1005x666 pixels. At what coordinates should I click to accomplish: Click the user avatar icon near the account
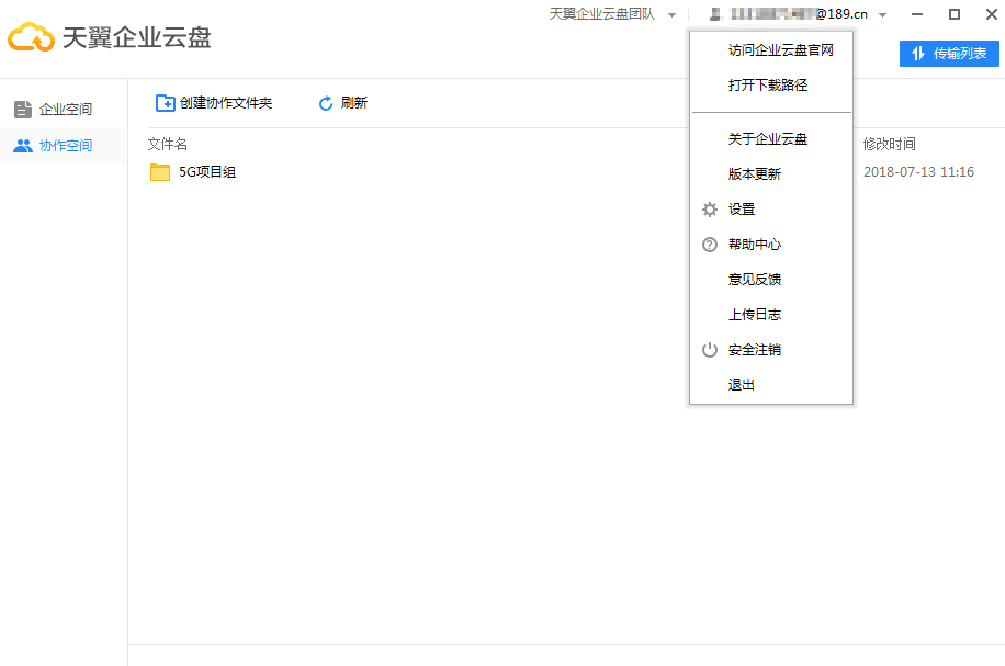pyautogui.click(x=715, y=15)
